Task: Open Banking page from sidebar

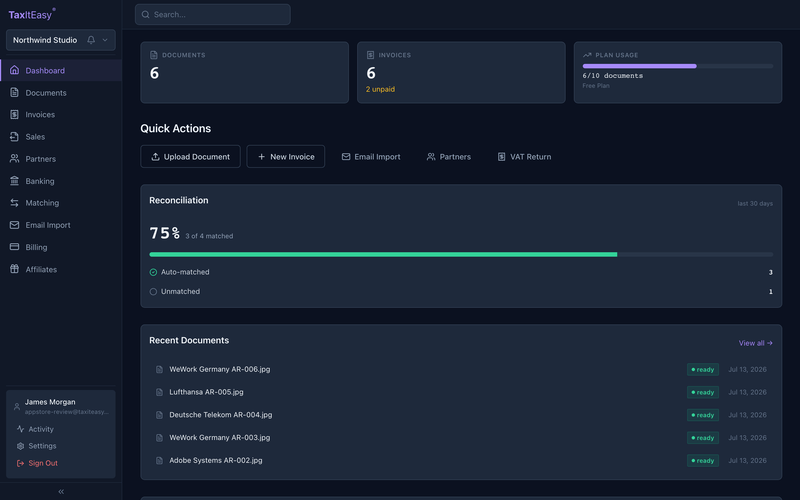Action: (61, 181)
